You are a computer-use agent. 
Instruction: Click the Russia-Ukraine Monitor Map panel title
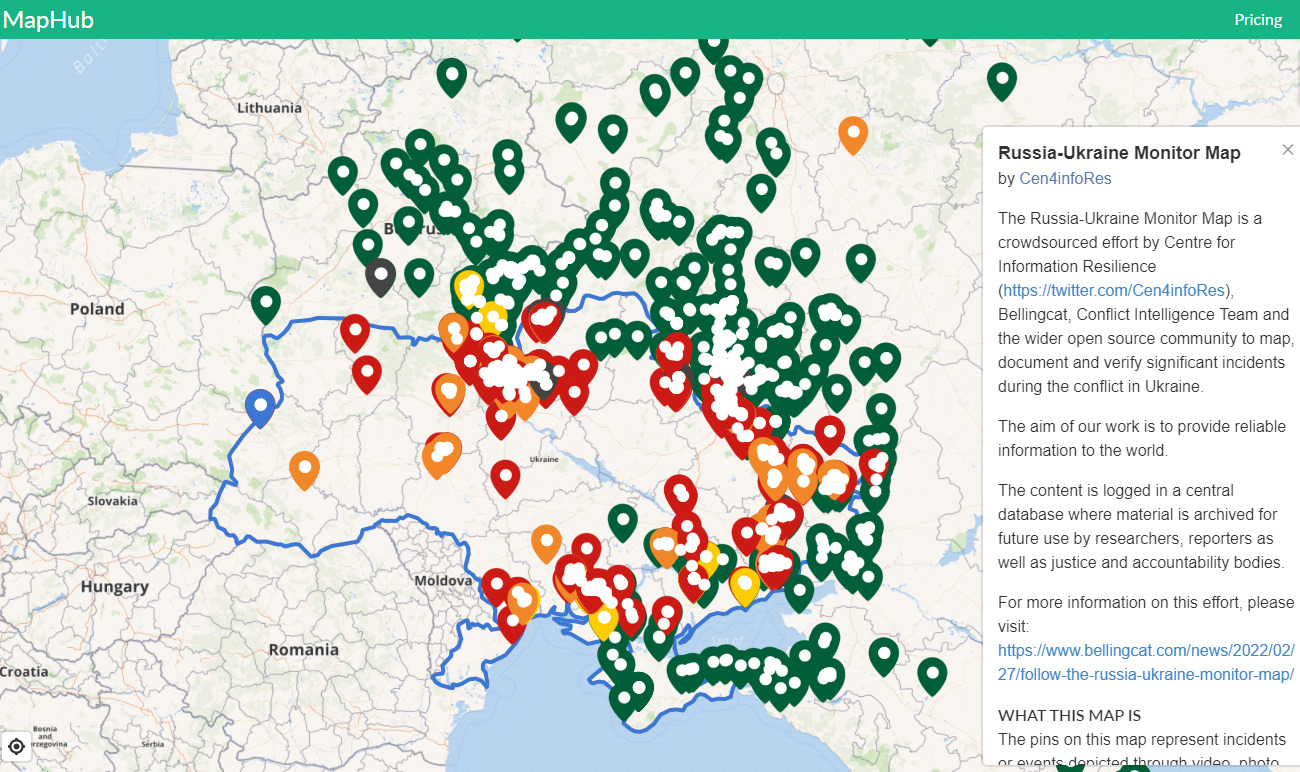coord(1119,153)
